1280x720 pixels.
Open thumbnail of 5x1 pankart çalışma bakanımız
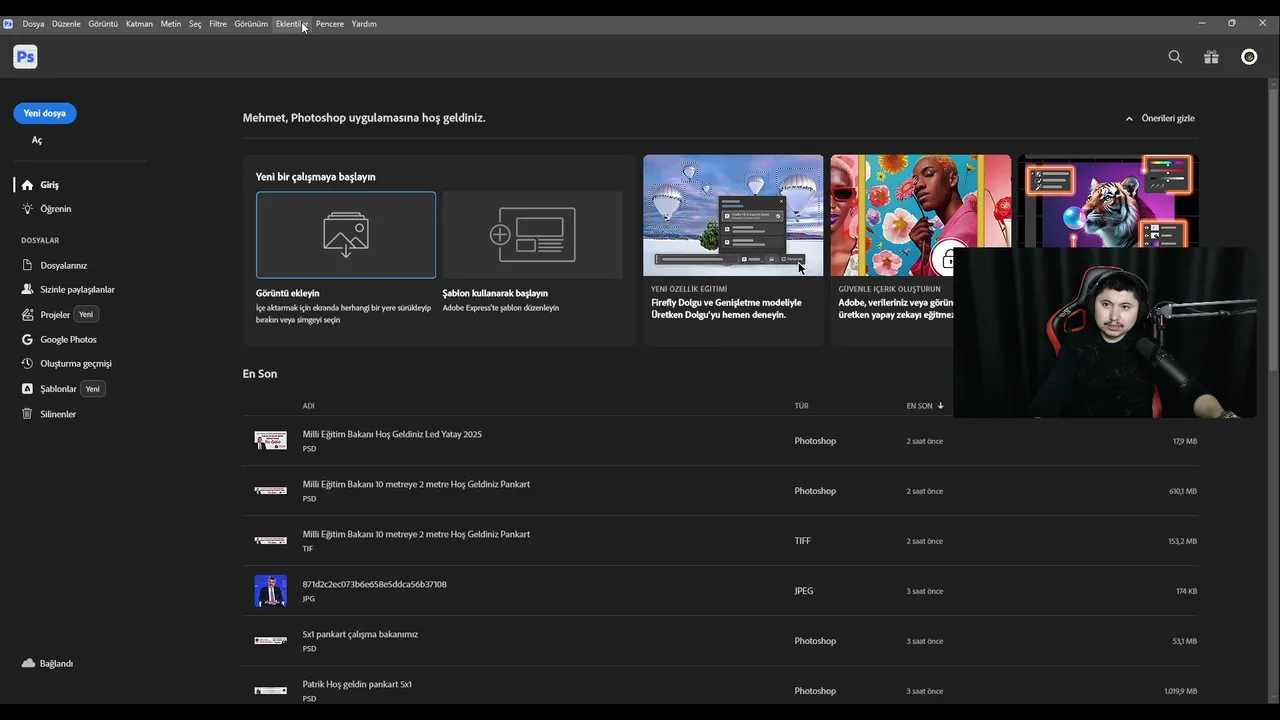pos(270,640)
